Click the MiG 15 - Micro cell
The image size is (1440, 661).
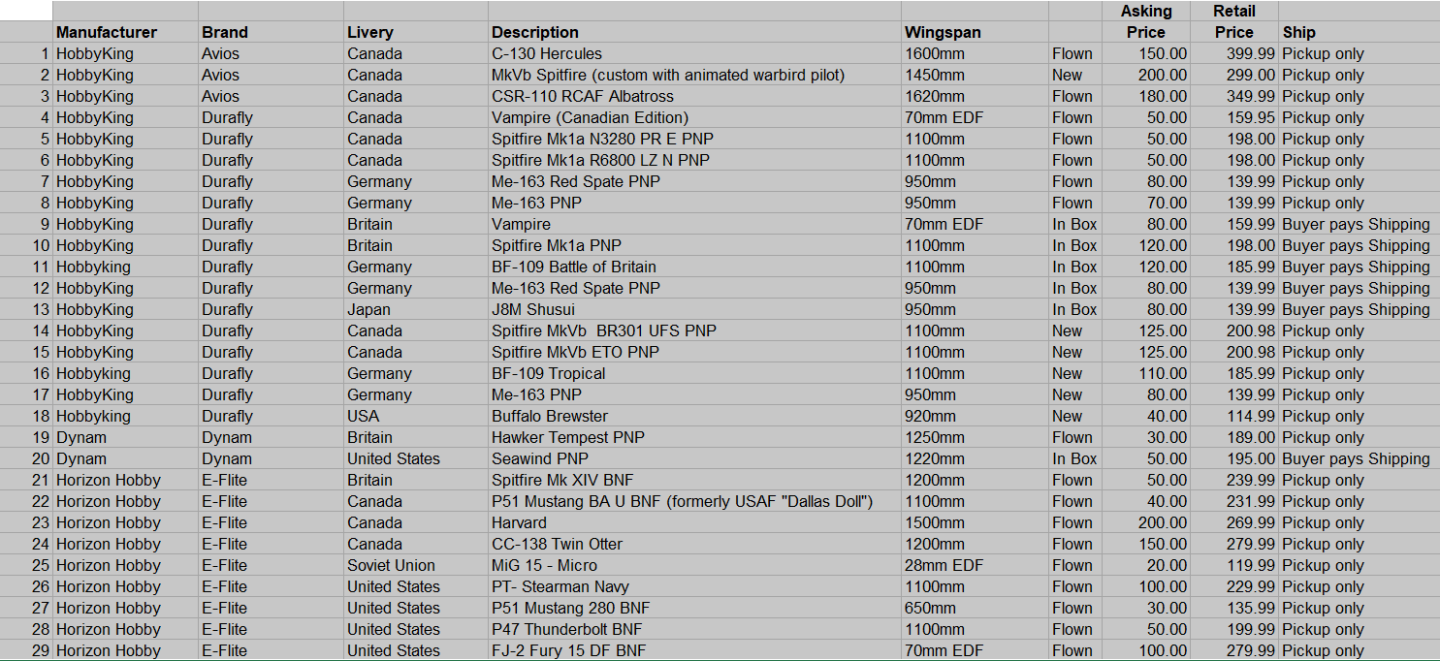click(694, 565)
